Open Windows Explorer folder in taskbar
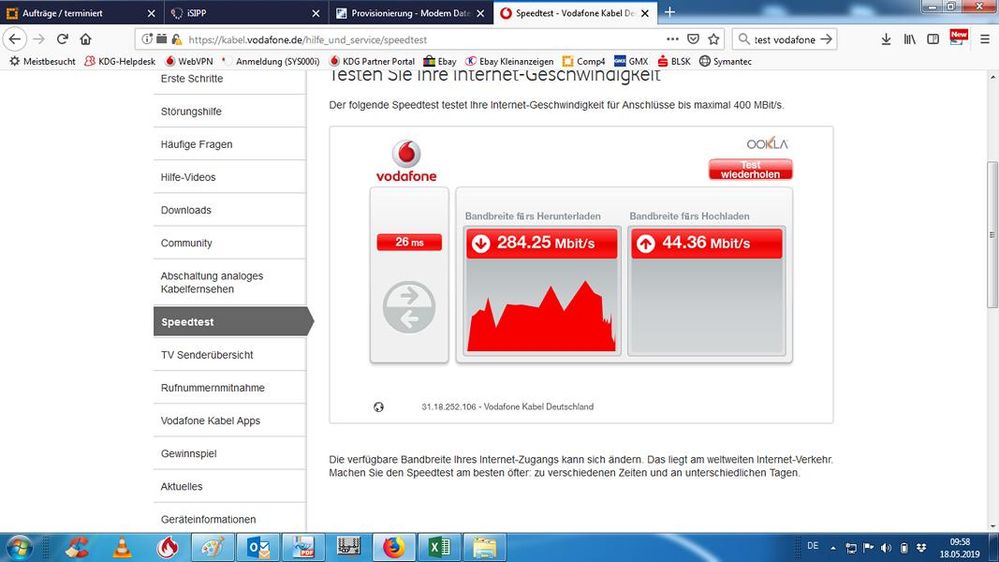Screen dimensions: 999x562 point(484,548)
